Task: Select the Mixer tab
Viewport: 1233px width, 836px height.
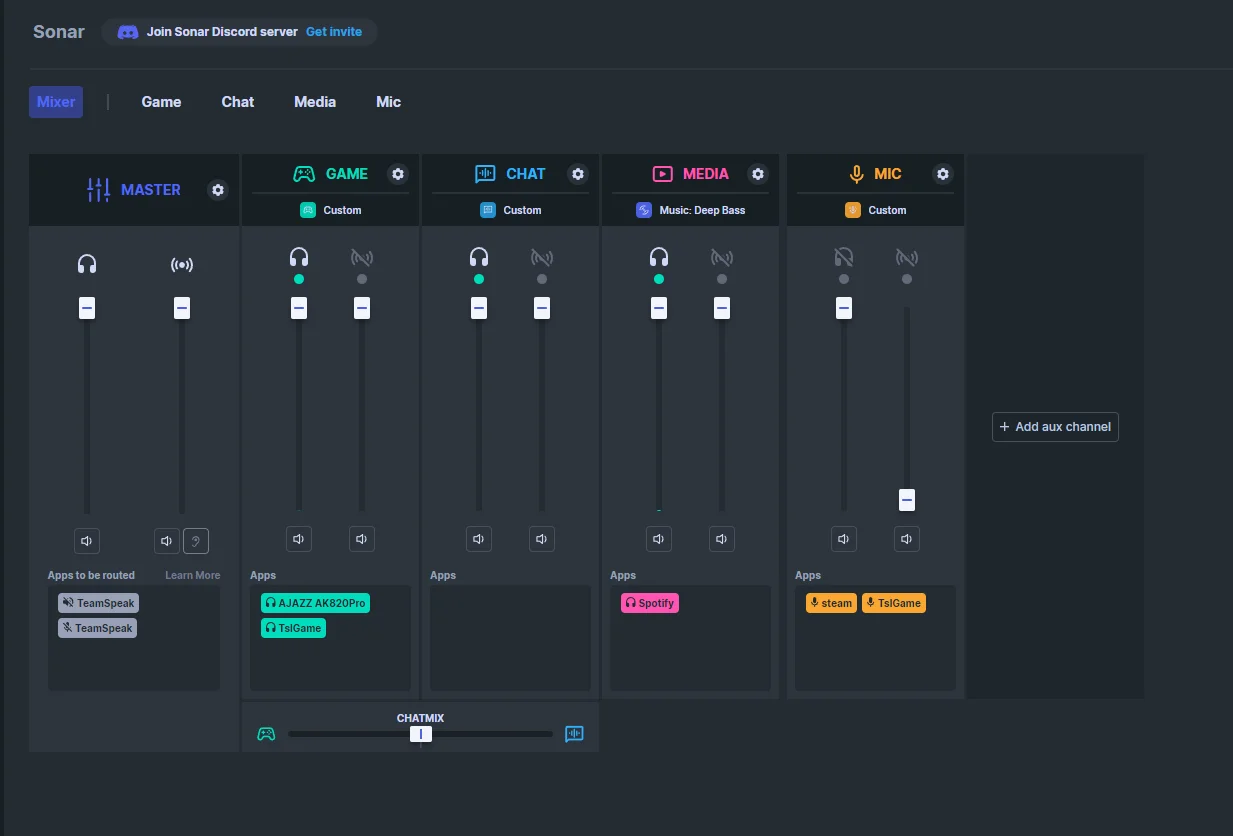Action: [56, 102]
